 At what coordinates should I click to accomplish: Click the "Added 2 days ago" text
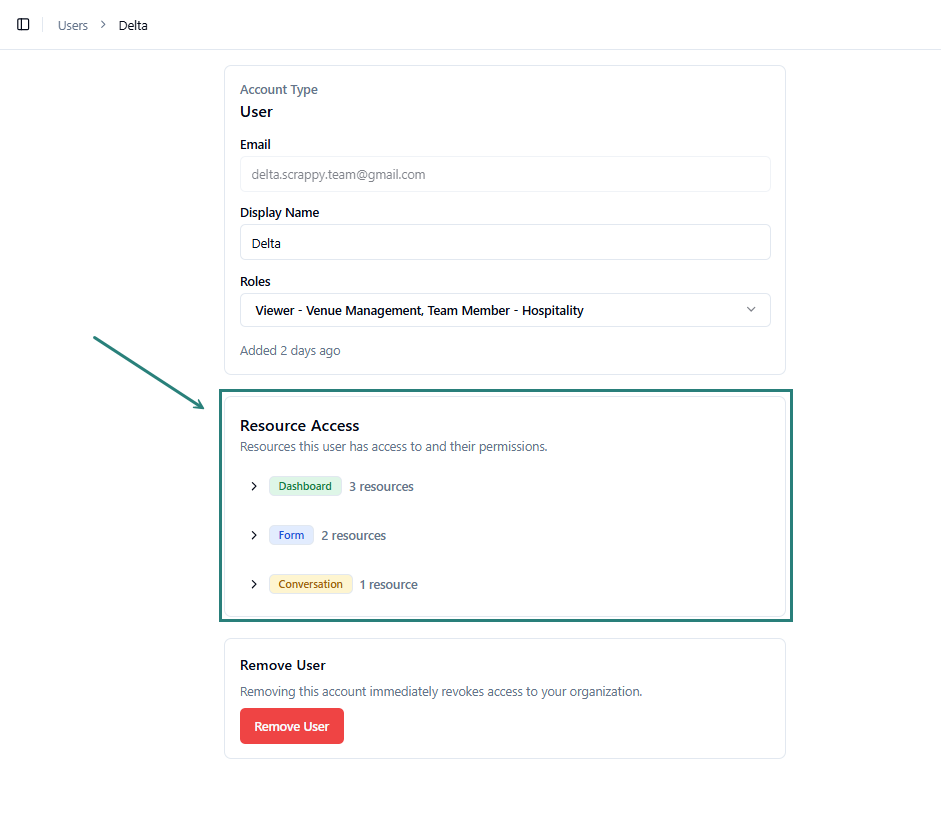pos(290,351)
